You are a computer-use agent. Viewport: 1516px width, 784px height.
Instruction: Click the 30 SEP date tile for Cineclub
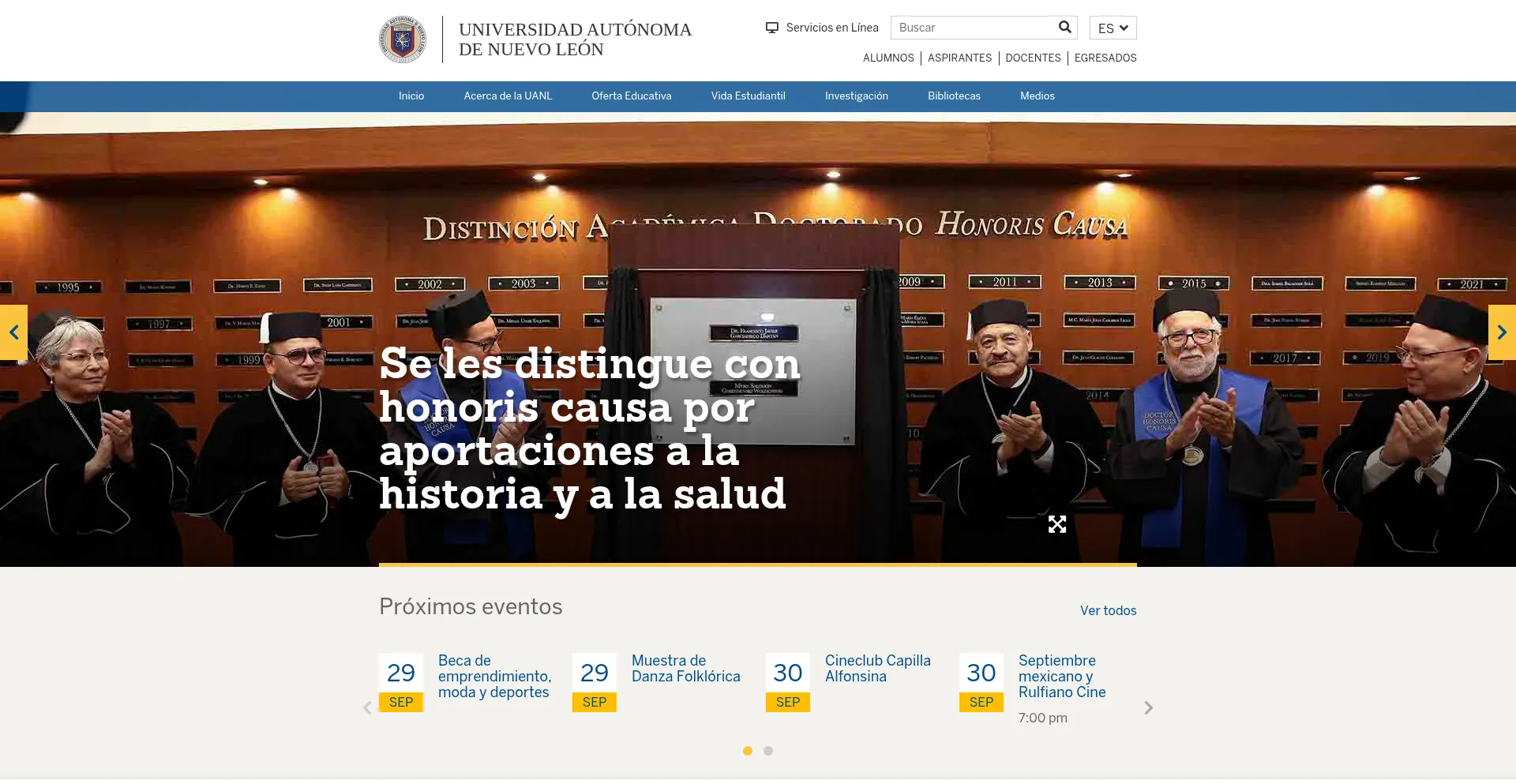pos(788,682)
